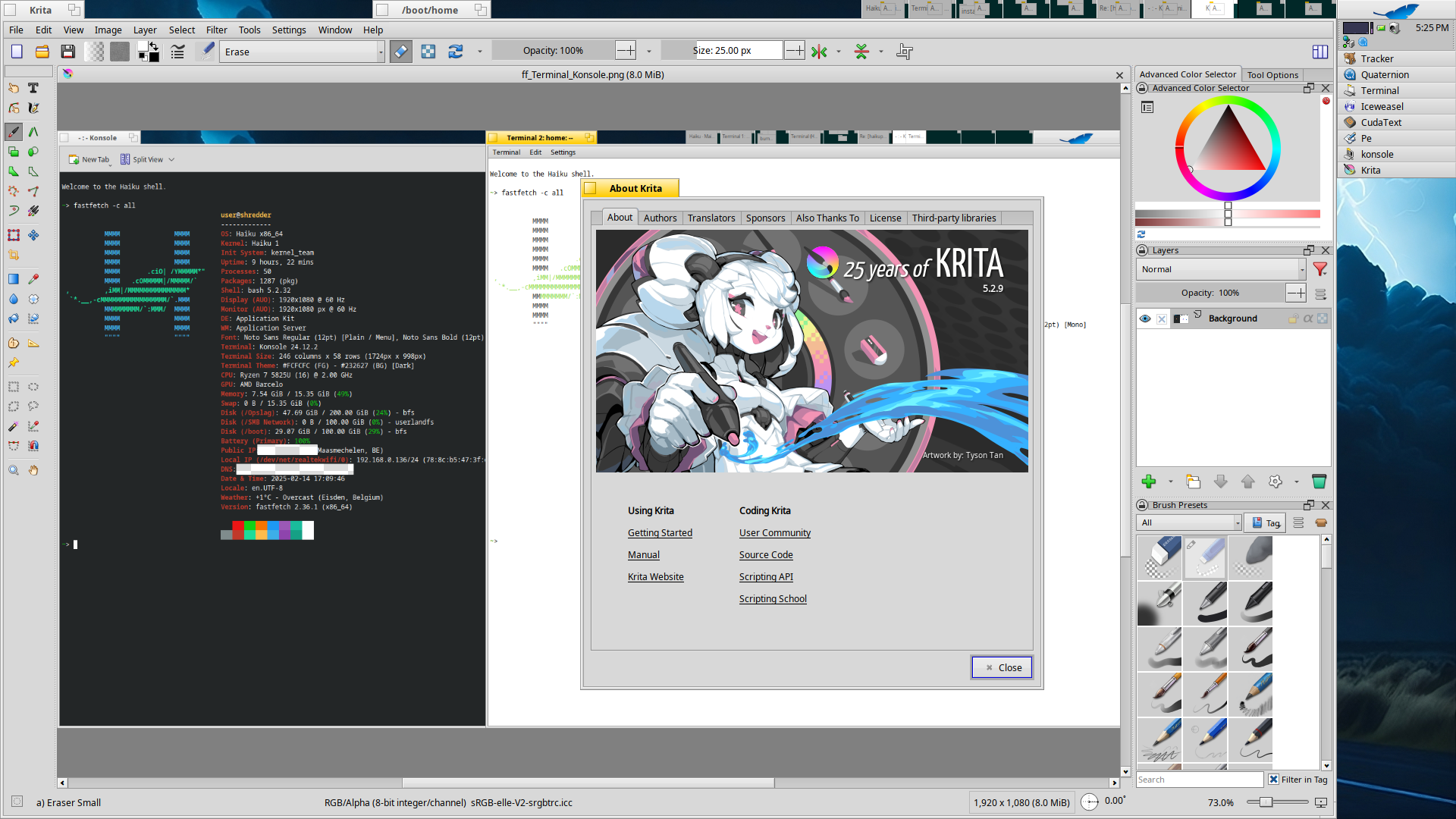The height and width of the screenshot is (819, 1456).
Task: Open the Settings menu
Action: [x=289, y=30]
